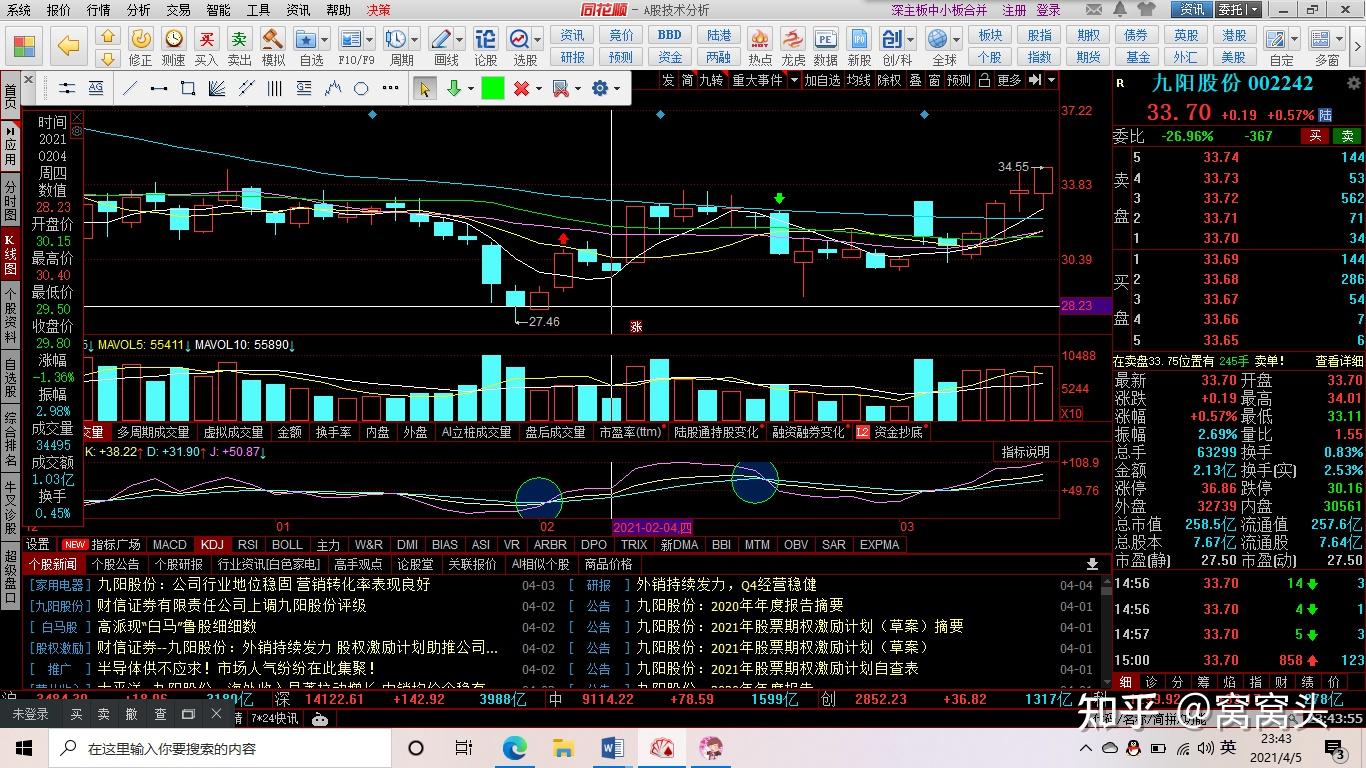Viewport: 1366px width, 768px height.
Task: Click the red X delete drawing icon
Action: [x=521, y=88]
